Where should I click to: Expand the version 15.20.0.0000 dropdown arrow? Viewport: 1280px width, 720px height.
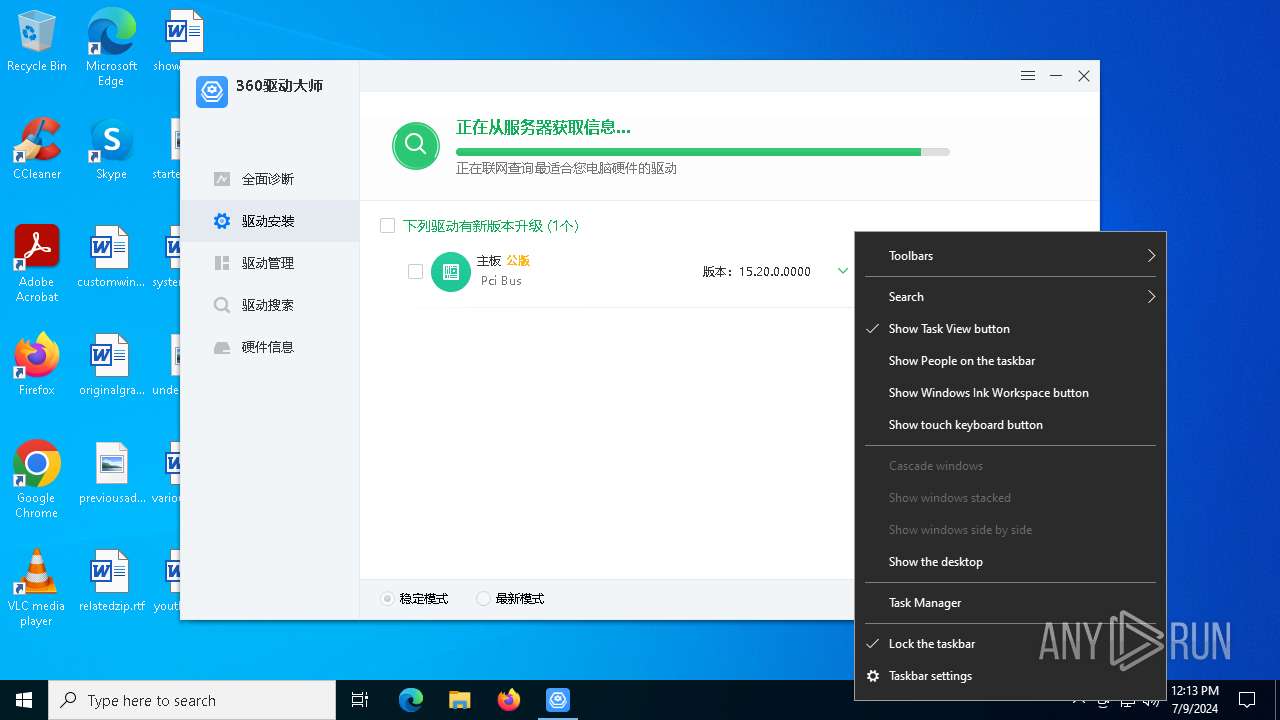[843, 271]
